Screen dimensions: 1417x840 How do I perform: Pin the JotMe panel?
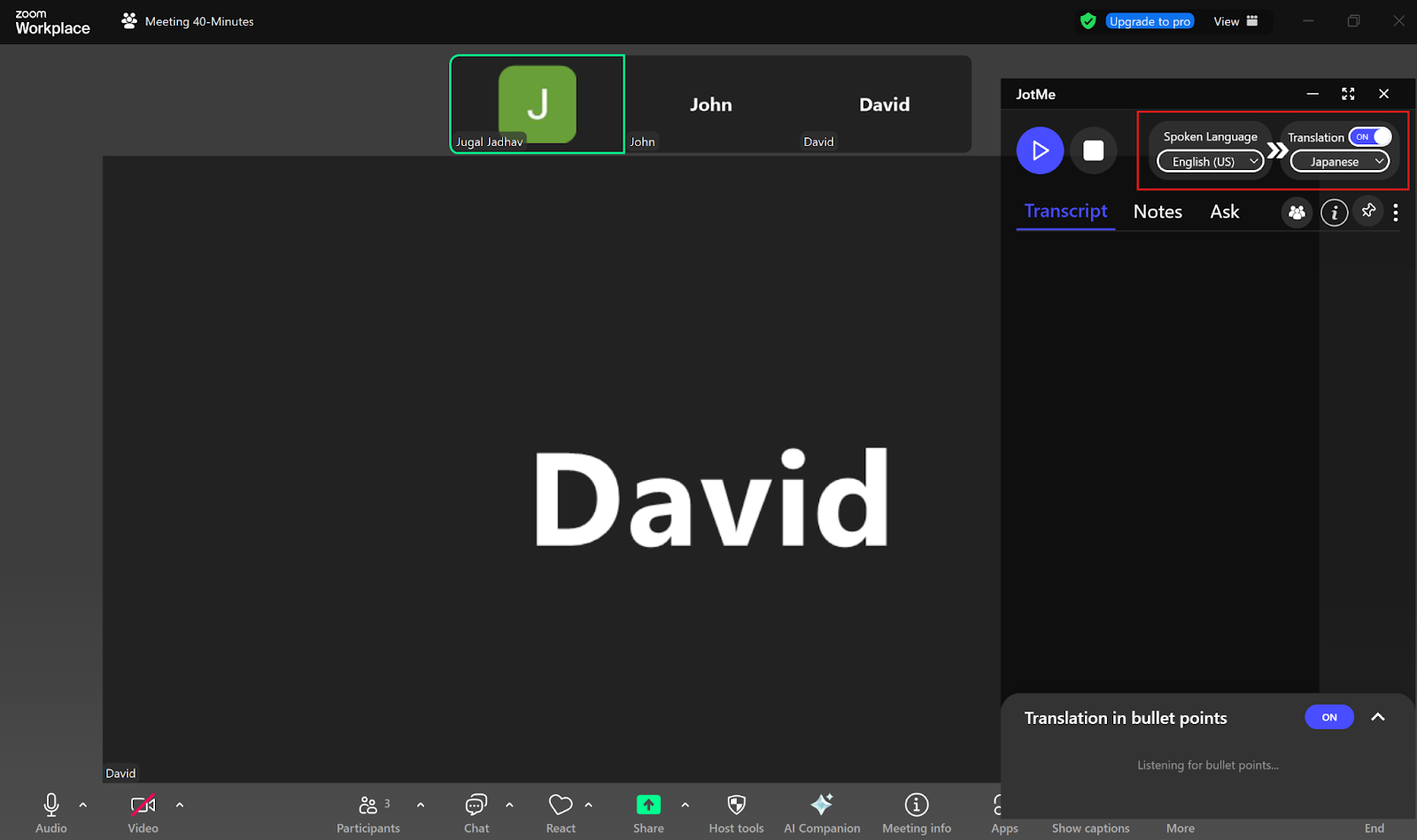1368,211
